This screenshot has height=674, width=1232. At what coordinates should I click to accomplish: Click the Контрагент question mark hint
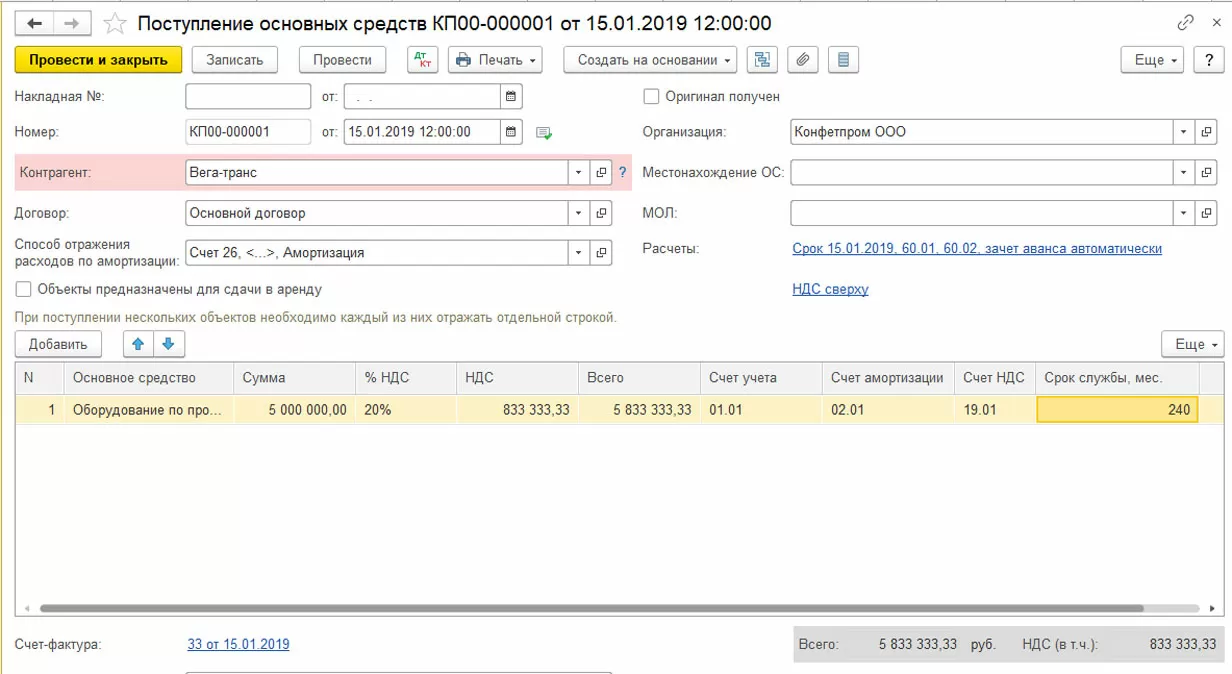pos(623,173)
